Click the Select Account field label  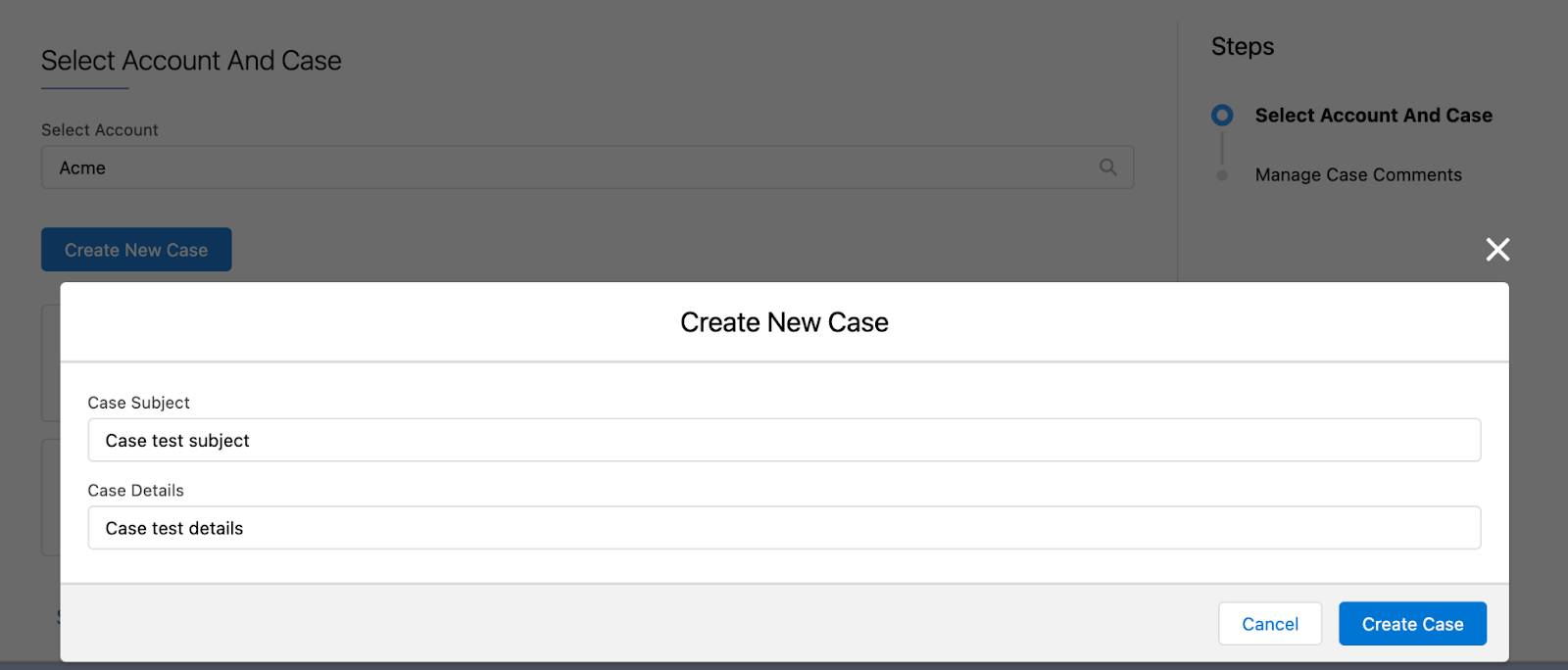[x=98, y=129]
